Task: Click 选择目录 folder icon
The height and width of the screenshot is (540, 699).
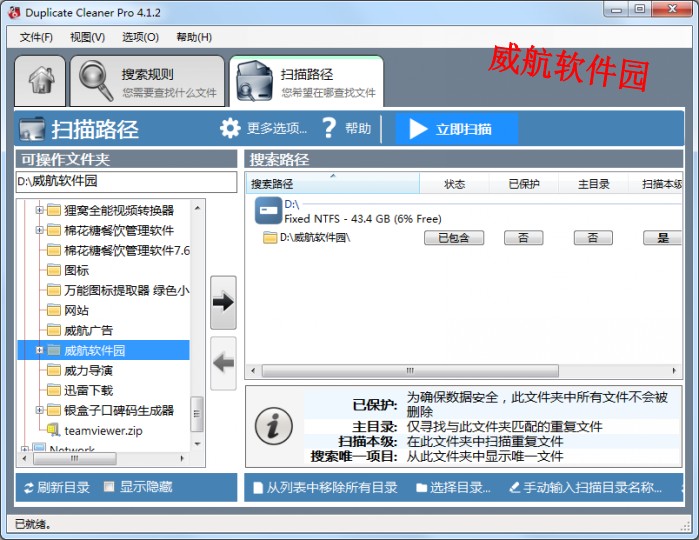Action: [x=421, y=488]
